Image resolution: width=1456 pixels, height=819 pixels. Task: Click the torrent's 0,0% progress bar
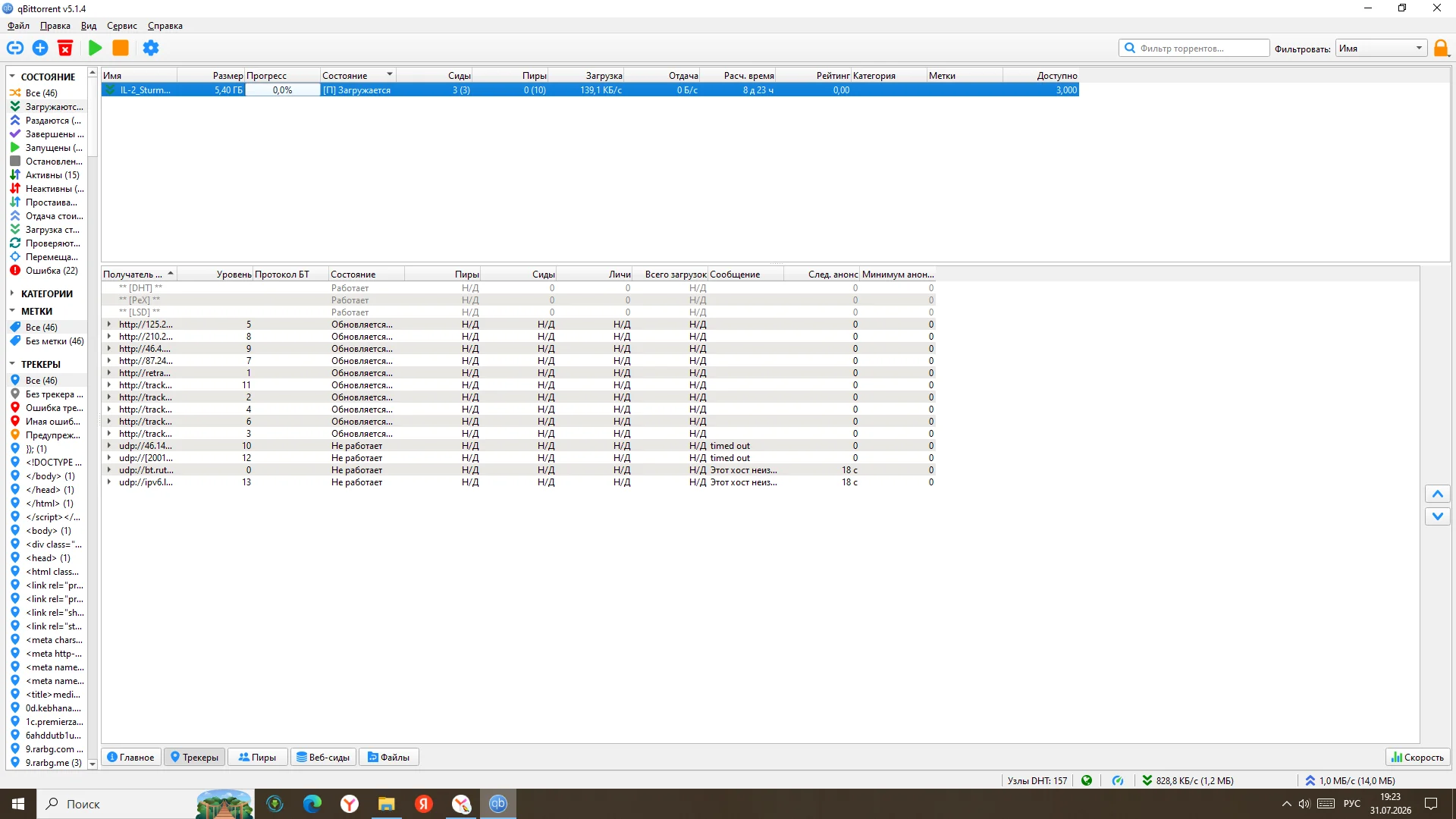(282, 90)
